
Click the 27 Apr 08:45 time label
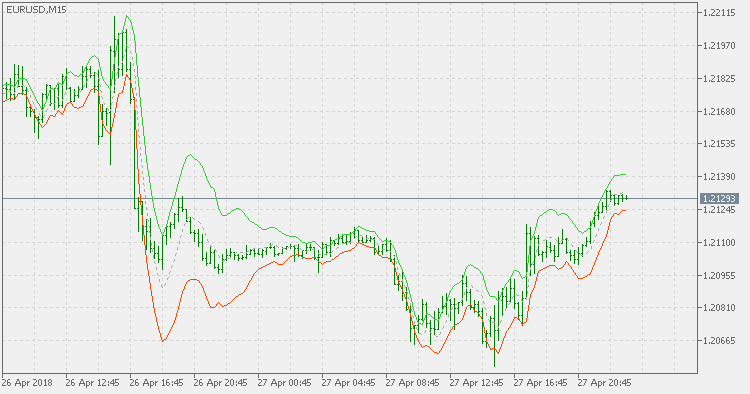[413, 383]
